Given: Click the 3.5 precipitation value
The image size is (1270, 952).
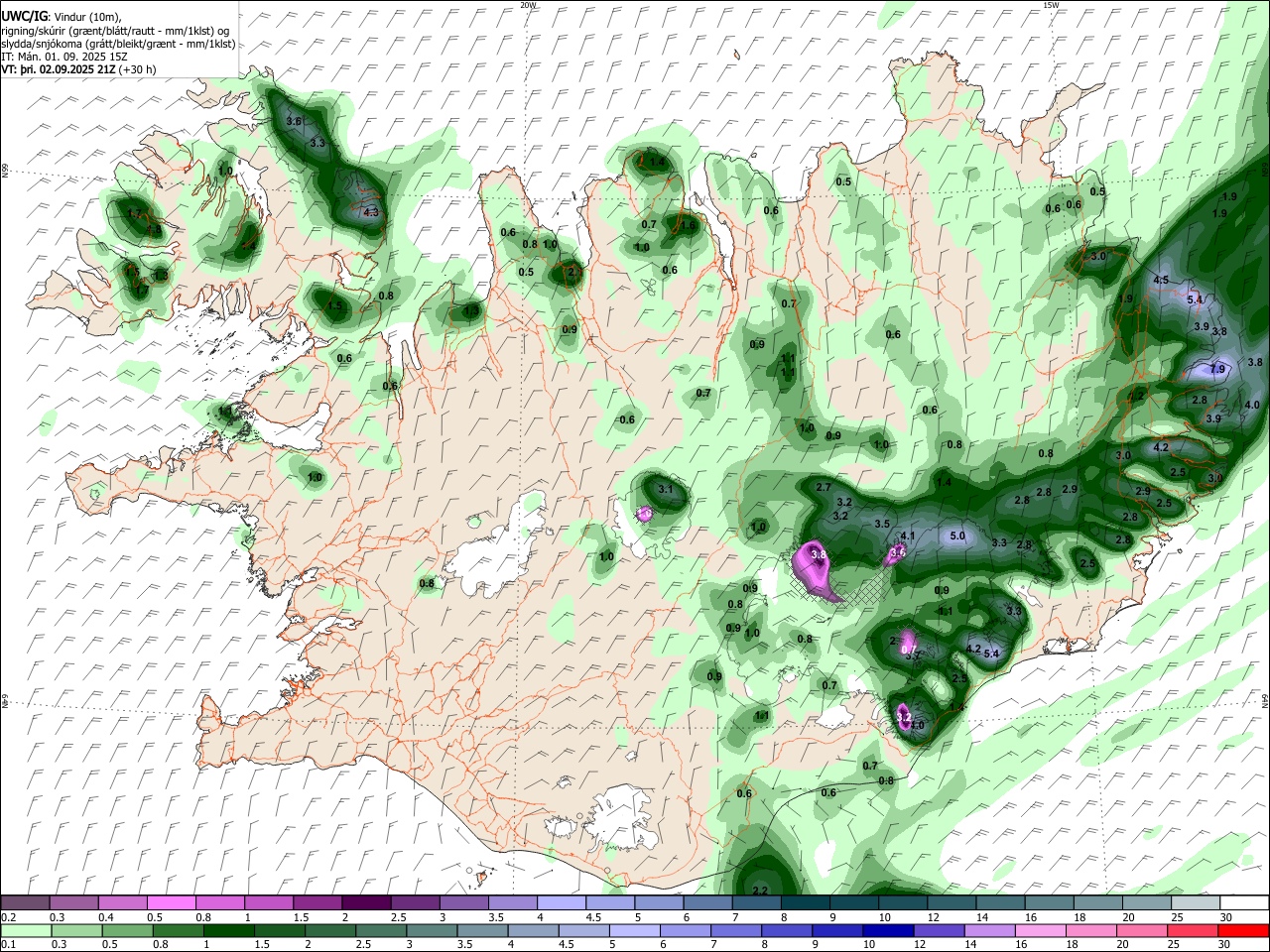Looking at the screenshot, I should [881, 524].
